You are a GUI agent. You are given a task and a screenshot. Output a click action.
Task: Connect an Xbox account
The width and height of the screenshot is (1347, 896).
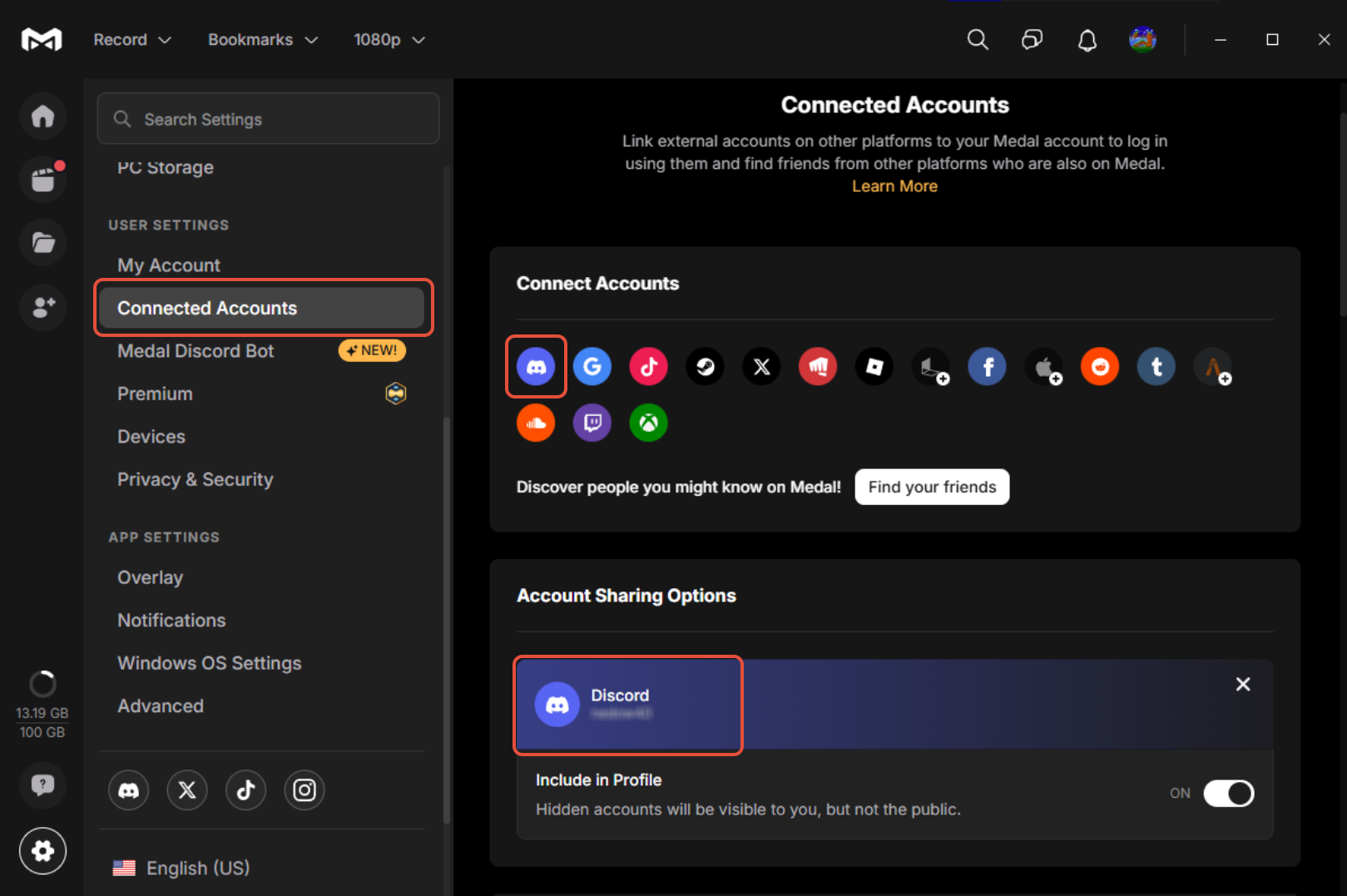click(x=649, y=423)
